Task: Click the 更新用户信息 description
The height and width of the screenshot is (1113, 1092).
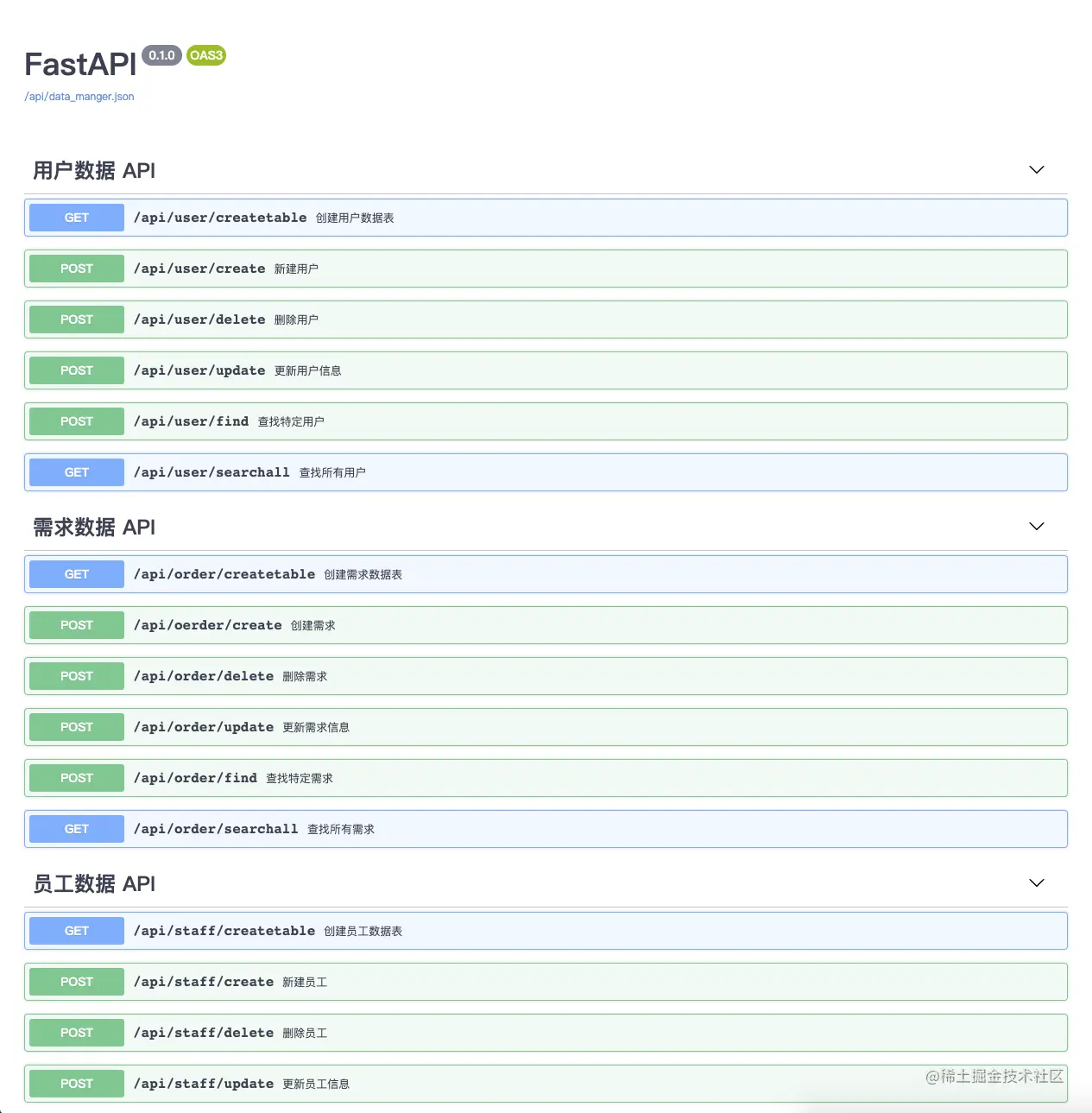Action: point(307,371)
